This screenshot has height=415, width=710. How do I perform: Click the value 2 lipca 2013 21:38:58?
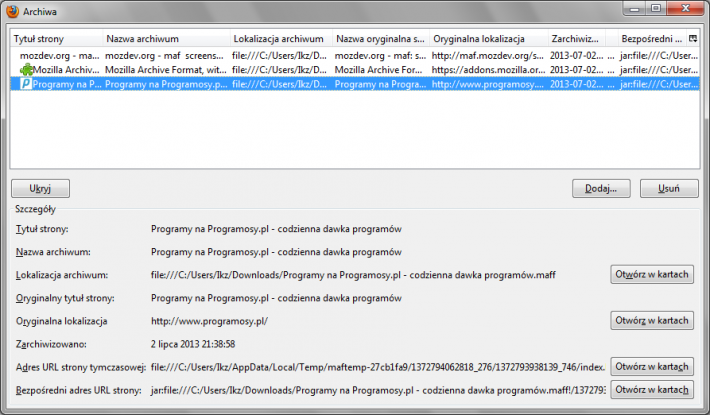[193, 344]
